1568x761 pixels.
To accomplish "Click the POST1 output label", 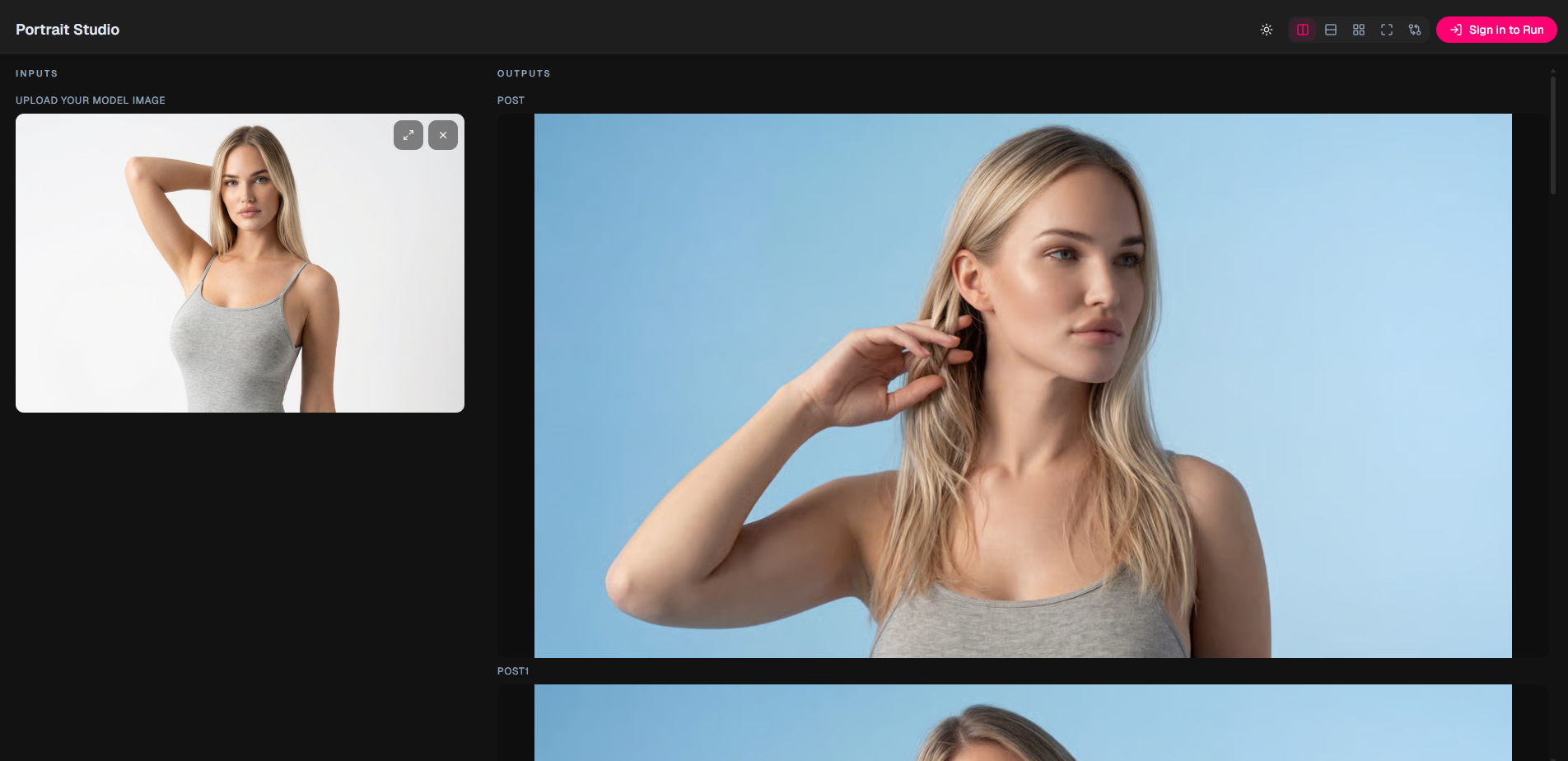I will 513,671.
